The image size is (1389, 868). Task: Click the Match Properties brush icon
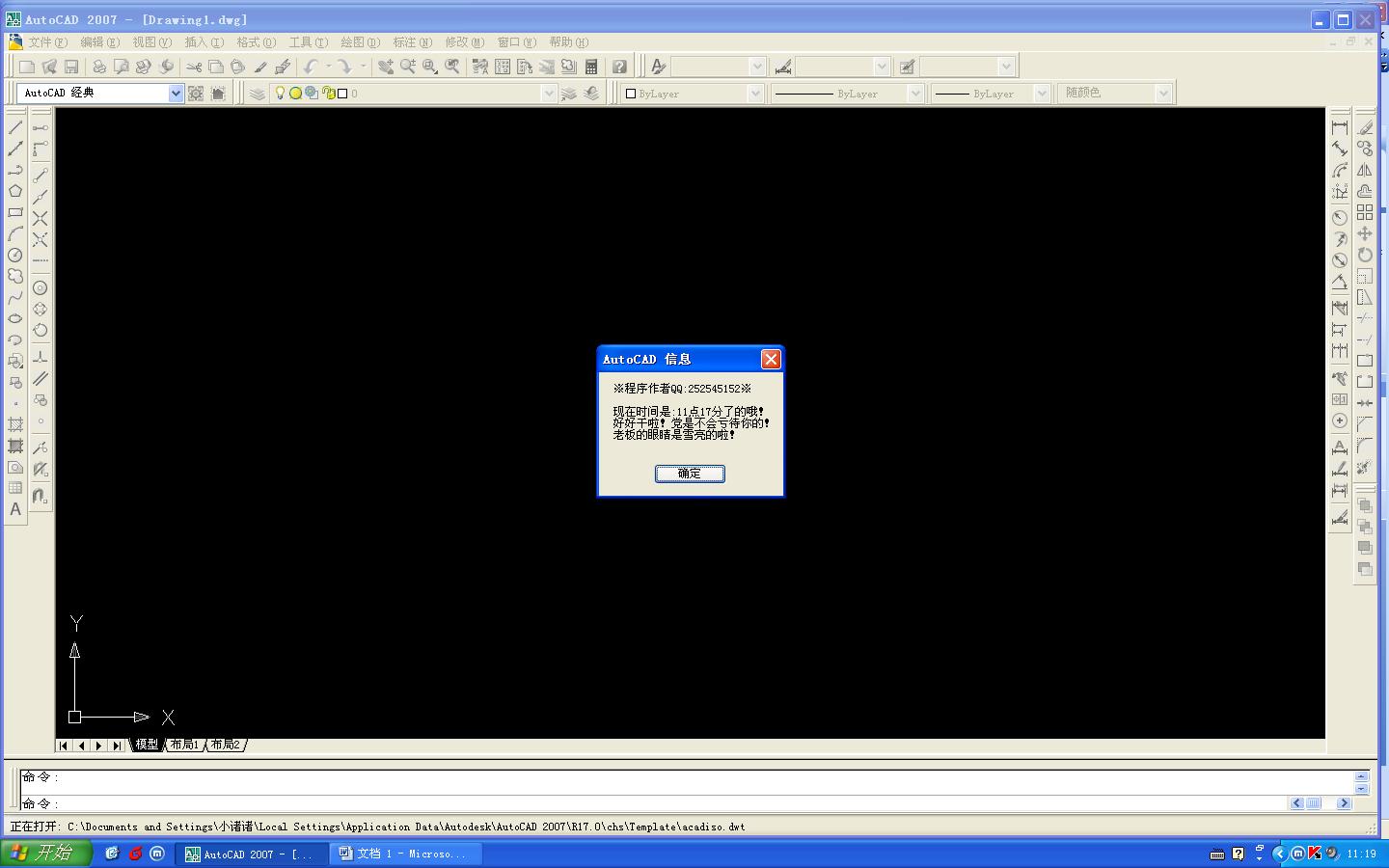point(260,67)
